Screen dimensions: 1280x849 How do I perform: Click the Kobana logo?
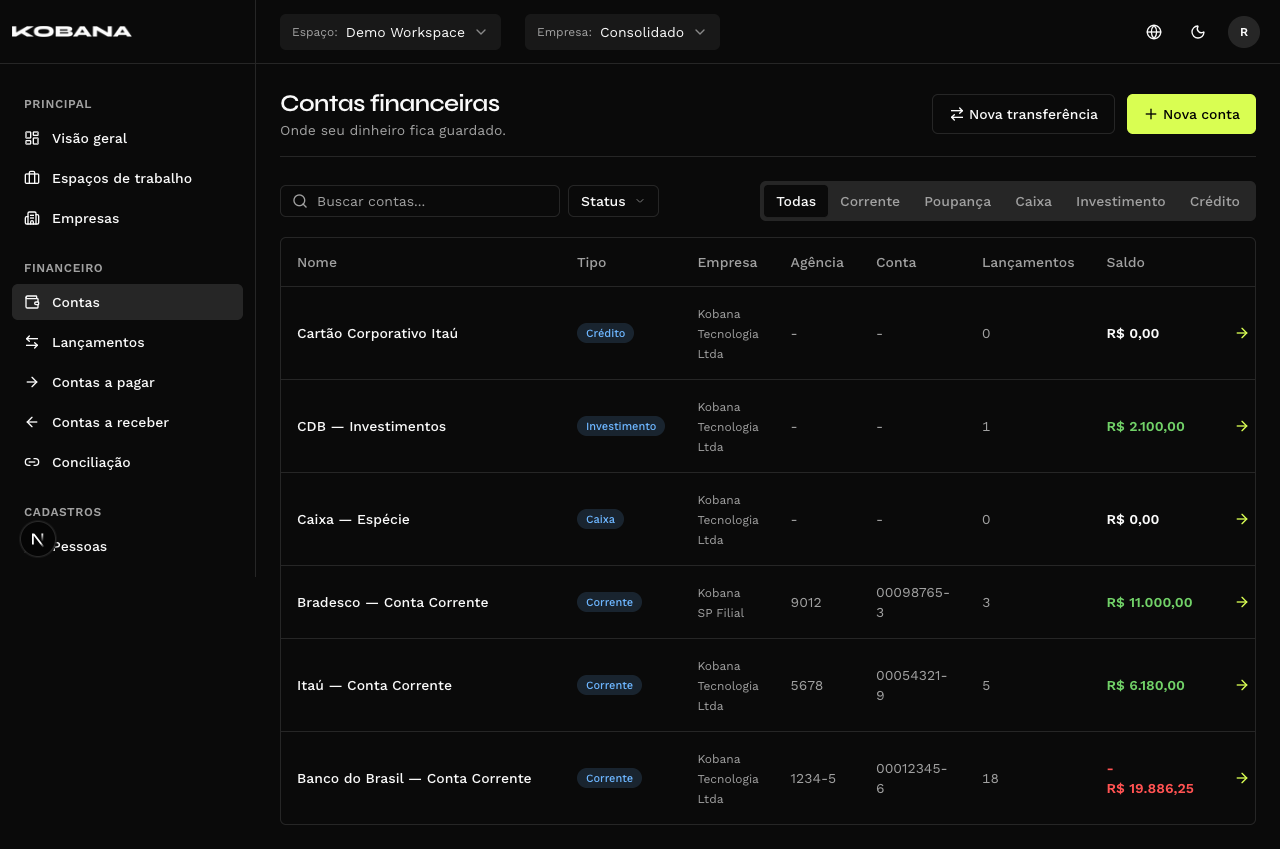coord(72,31)
